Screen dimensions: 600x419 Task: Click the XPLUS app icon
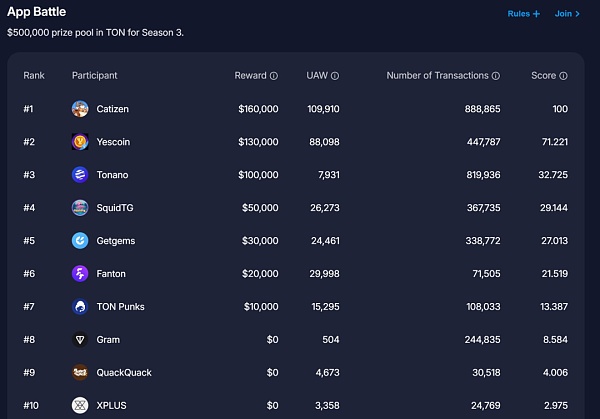pyautogui.click(x=80, y=405)
